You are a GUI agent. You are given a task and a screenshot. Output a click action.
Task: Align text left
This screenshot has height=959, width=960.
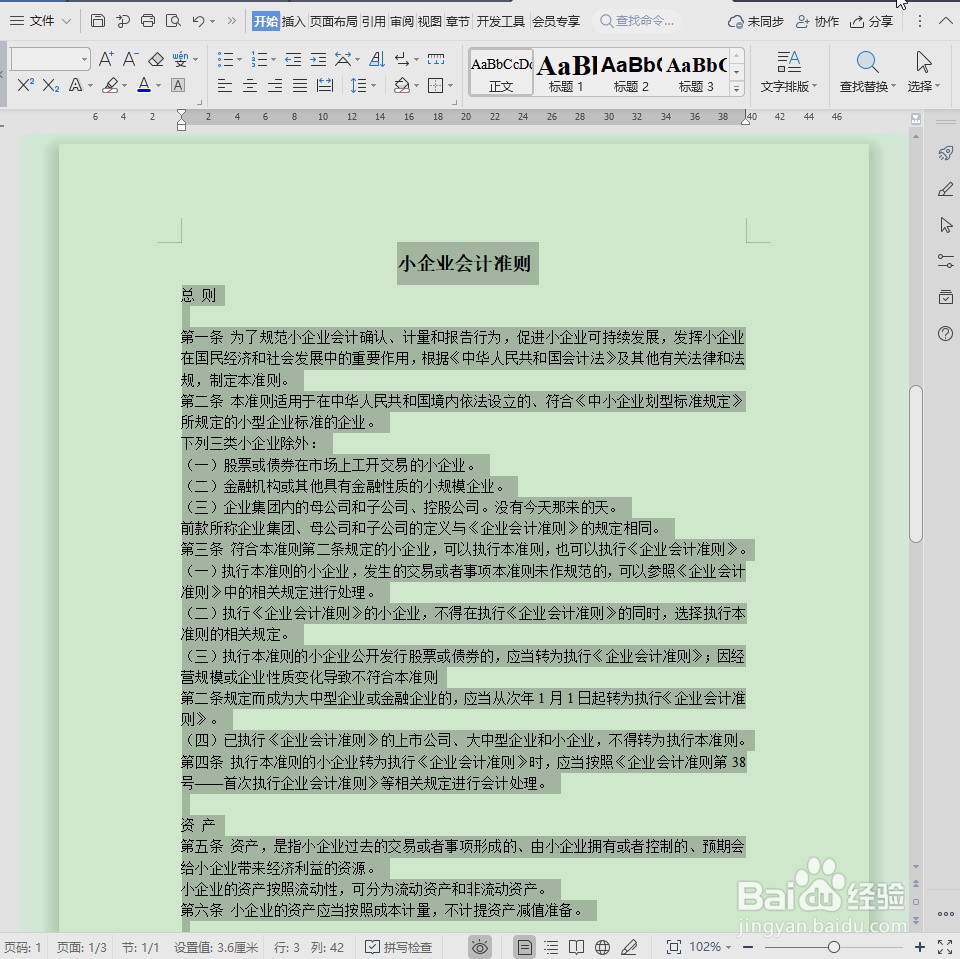(225, 86)
